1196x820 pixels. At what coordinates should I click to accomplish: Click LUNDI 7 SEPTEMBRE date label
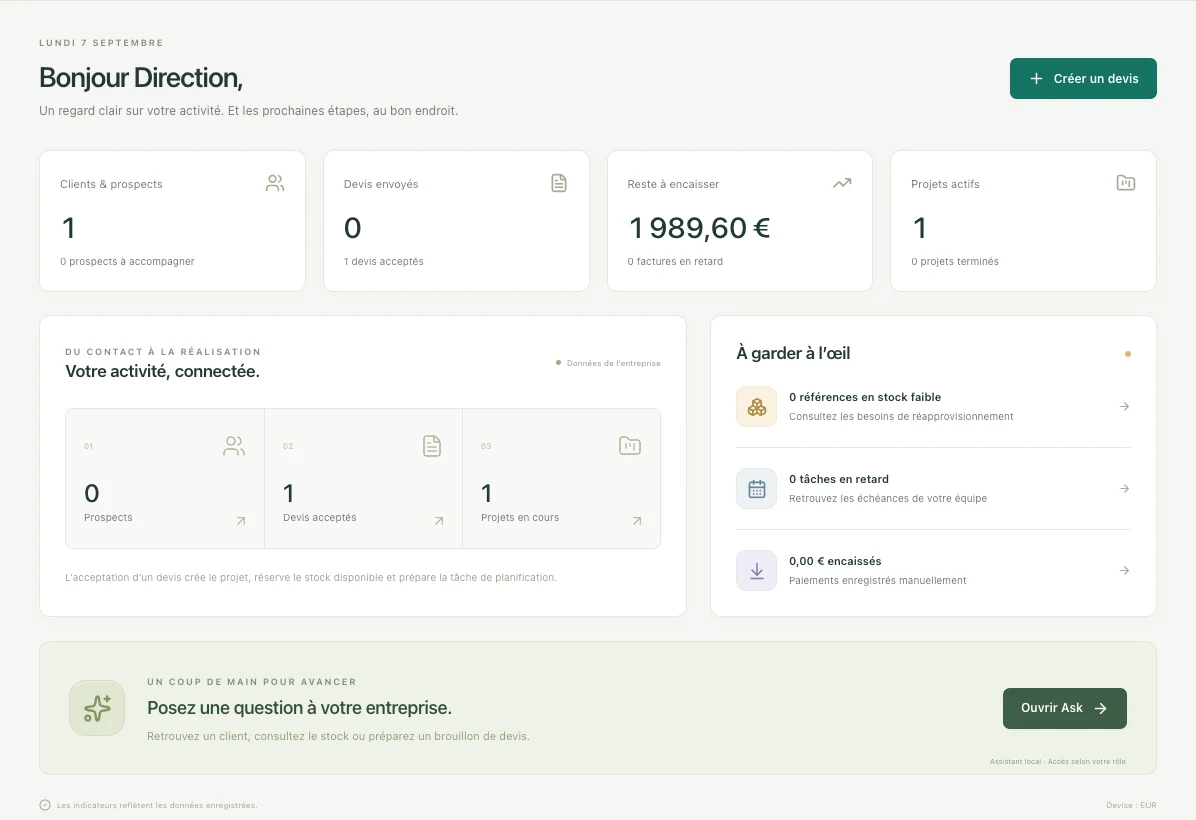101,43
